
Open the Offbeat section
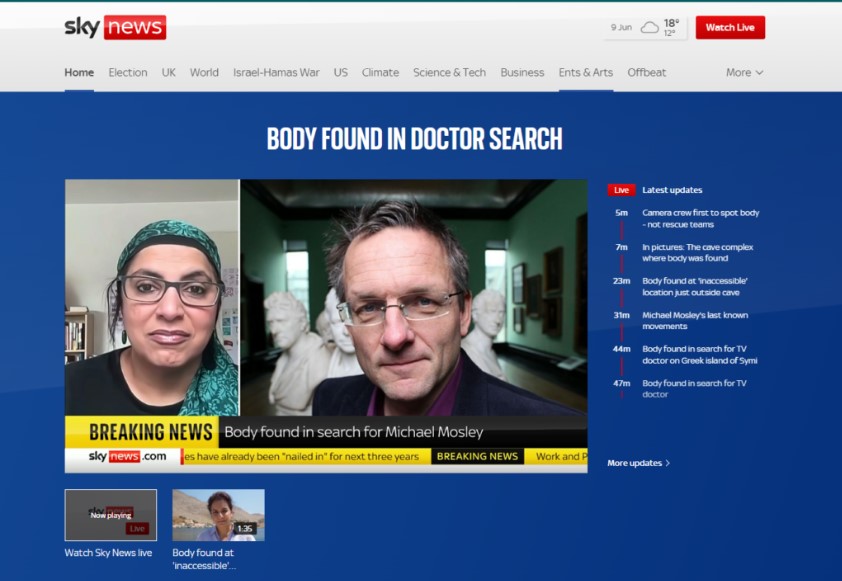(x=646, y=72)
